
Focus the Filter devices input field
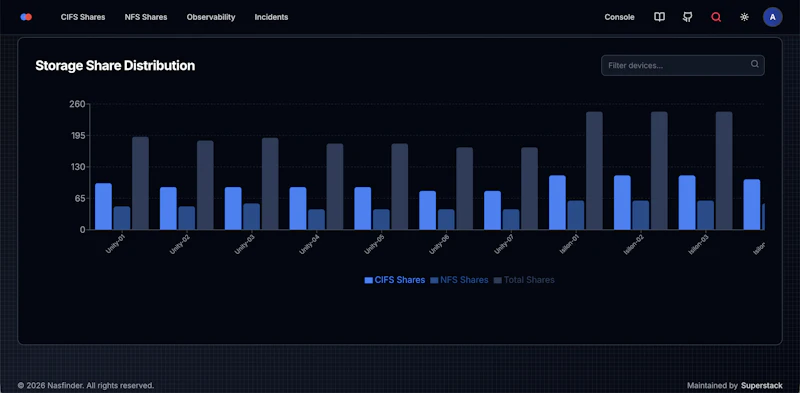[683, 65]
